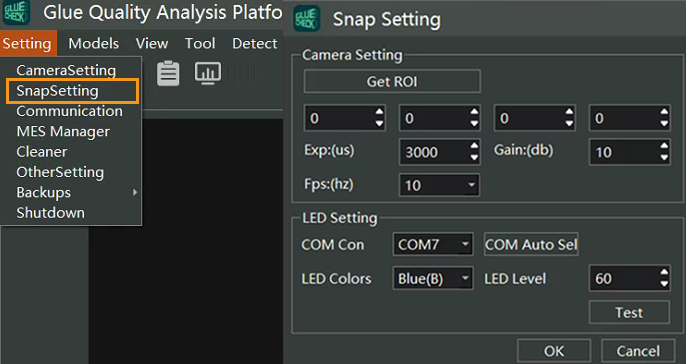Click the Cancel button
Image resolution: width=686 pixels, height=364 pixels.
coord(638,351)
